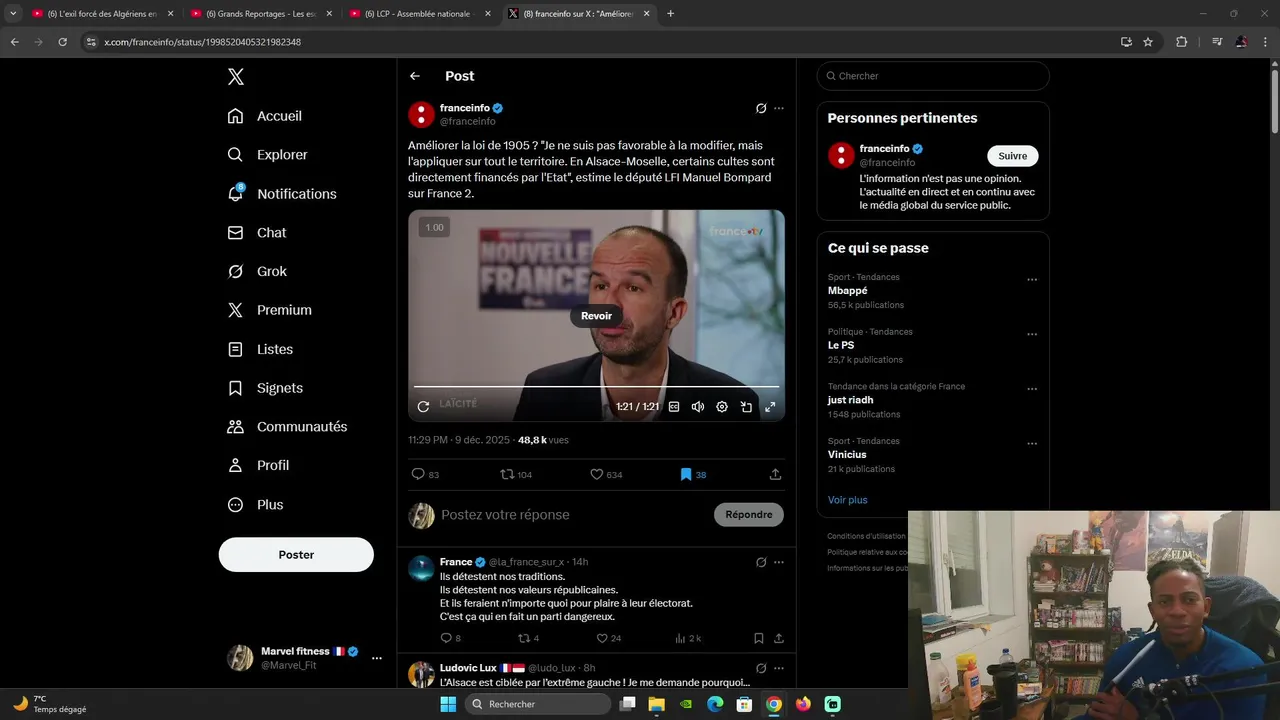Click taskbar Rechercher search box
This screenshot has height=720, width=1280.
(539, 704)
